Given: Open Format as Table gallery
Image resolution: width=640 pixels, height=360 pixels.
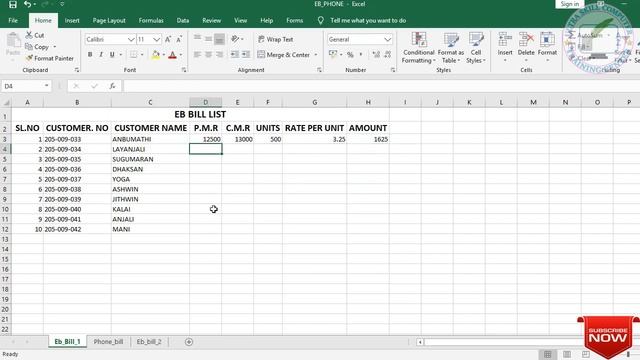Looking at the screenshot, I should click(451, 48).
